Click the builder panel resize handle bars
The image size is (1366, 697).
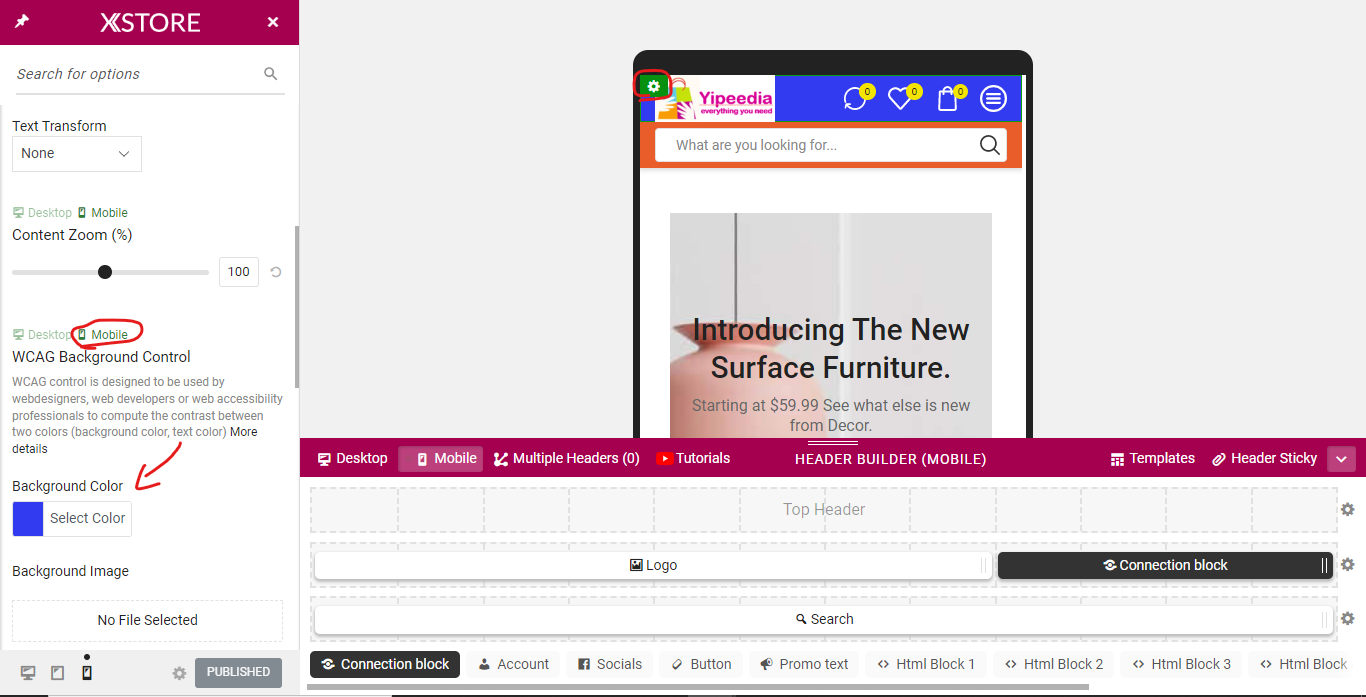click(x=833, y=442)
